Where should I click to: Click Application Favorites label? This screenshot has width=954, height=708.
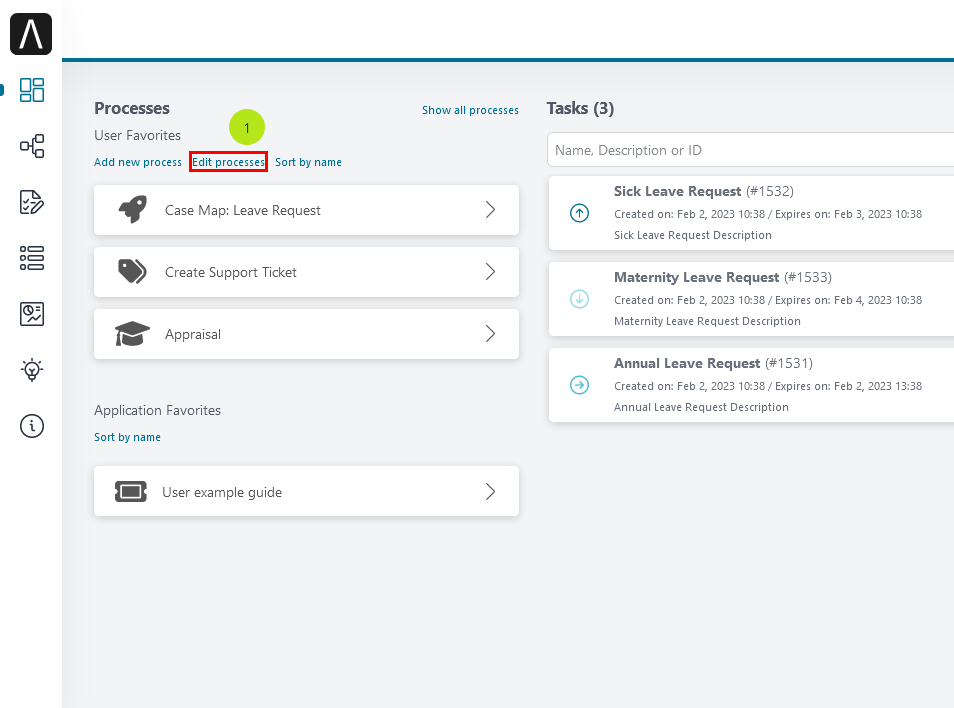coord(157,411)
